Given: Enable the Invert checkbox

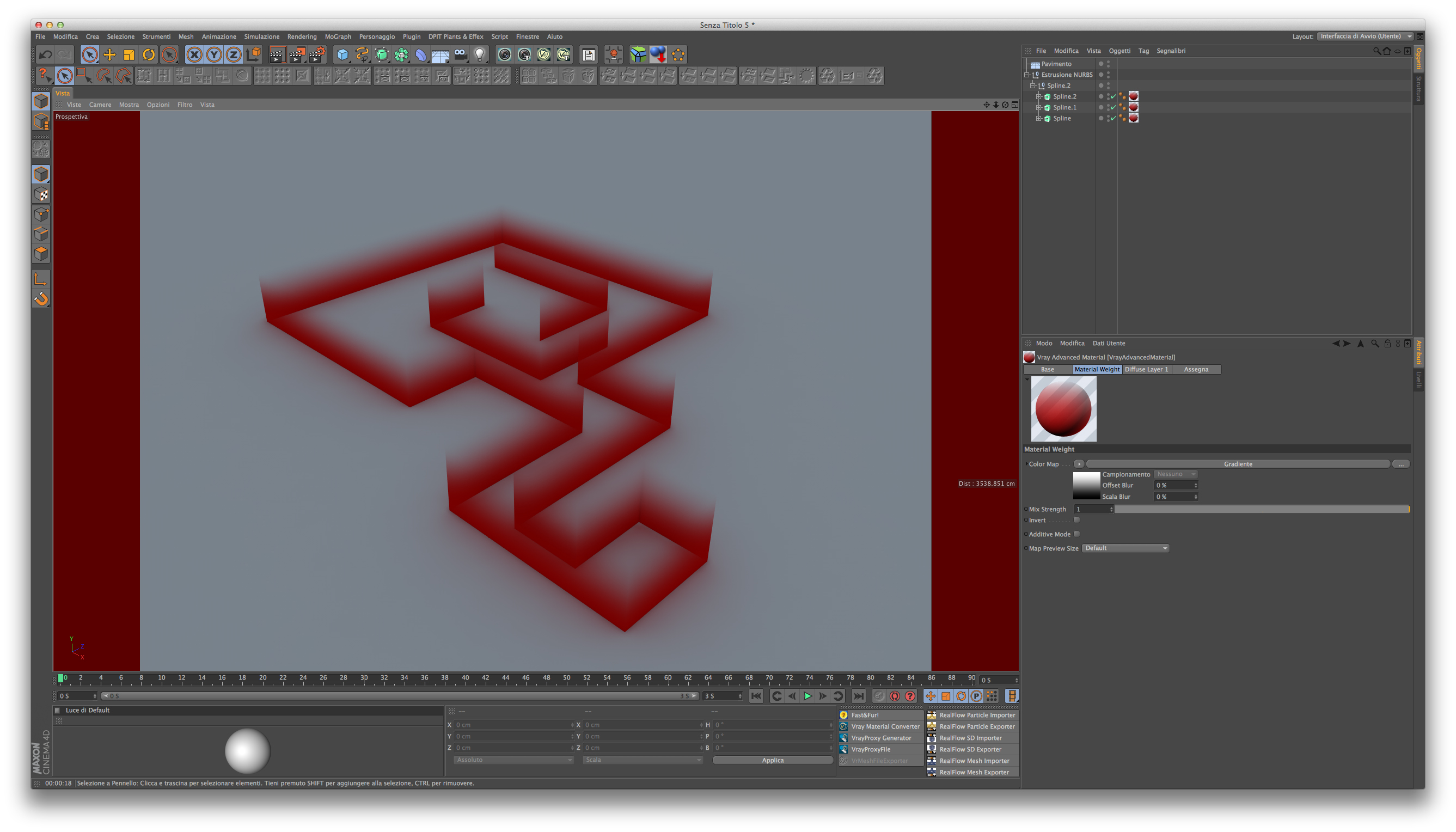Looking at the screenshot, I should point(1076,520).
